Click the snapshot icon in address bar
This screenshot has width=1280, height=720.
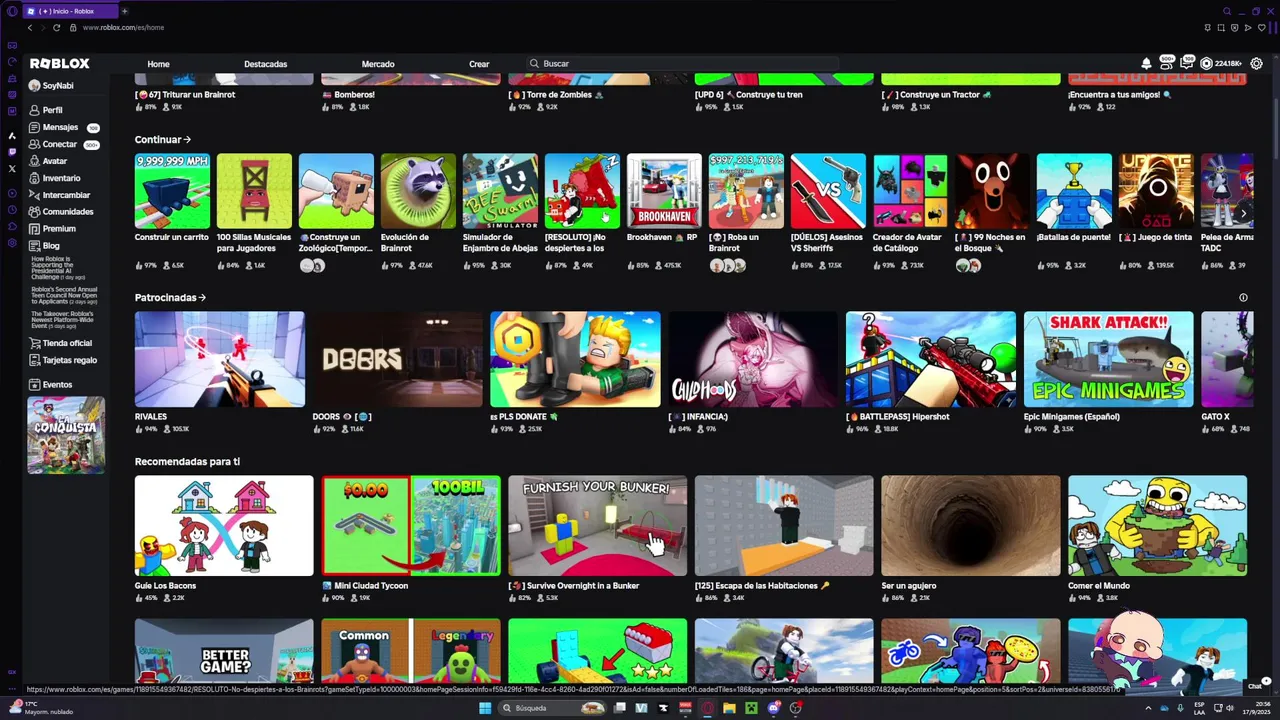click(1221, 28)
